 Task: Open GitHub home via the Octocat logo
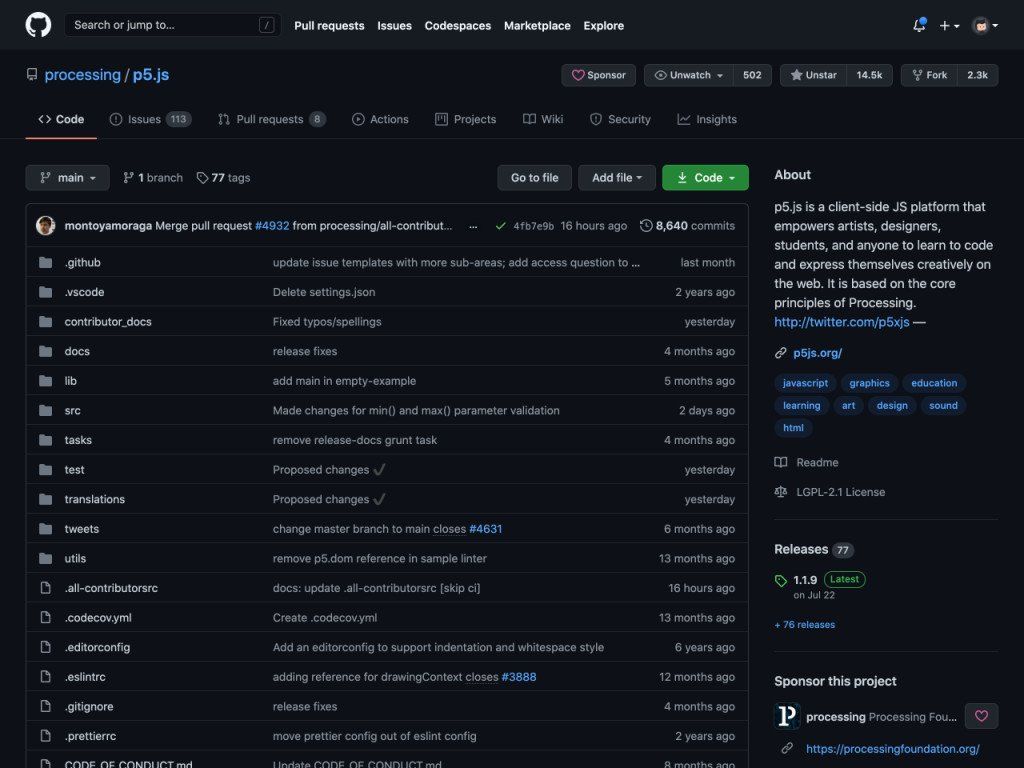(x=38, y=25)
